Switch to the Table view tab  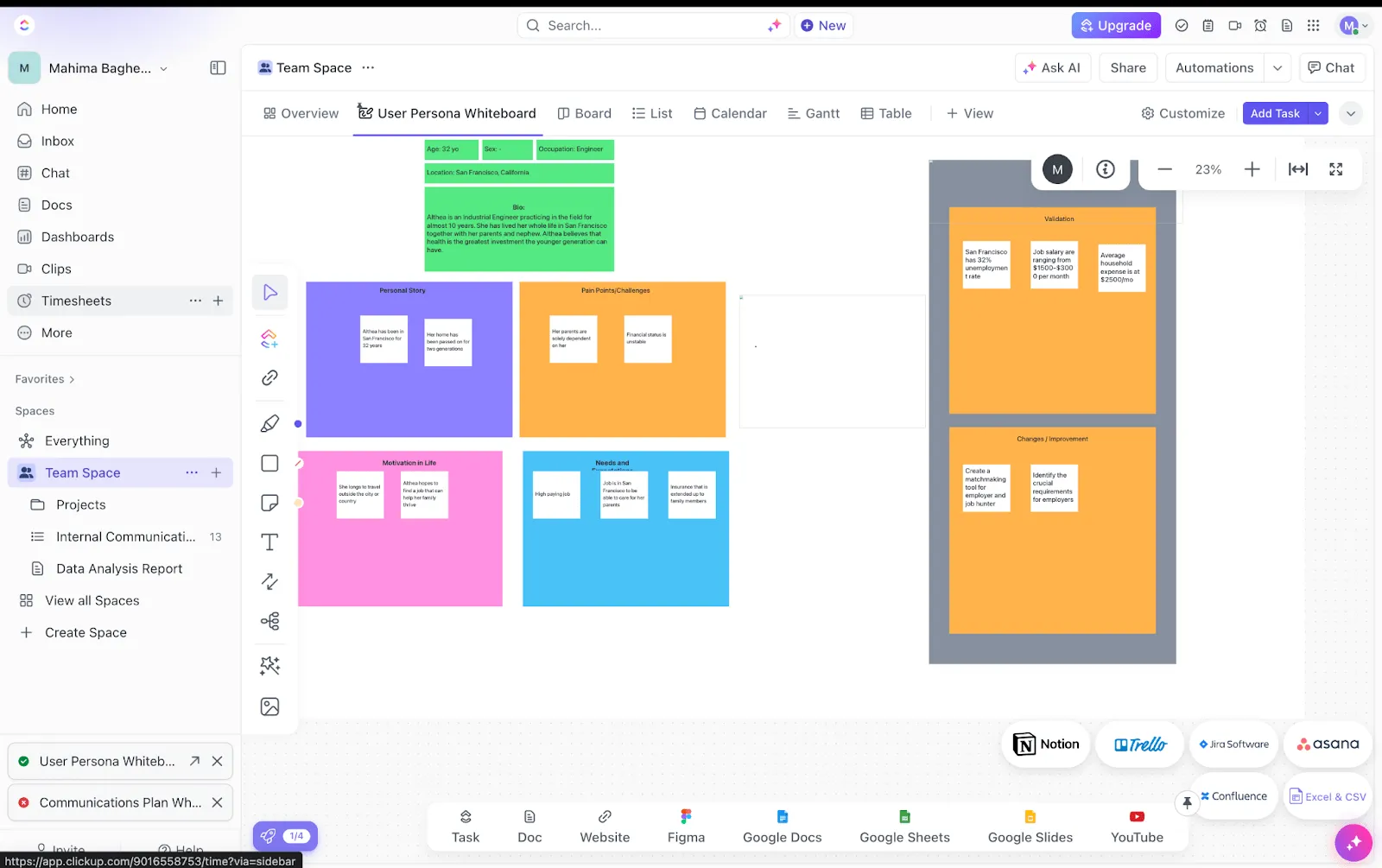pyautogui.click(x=886, y=113)
